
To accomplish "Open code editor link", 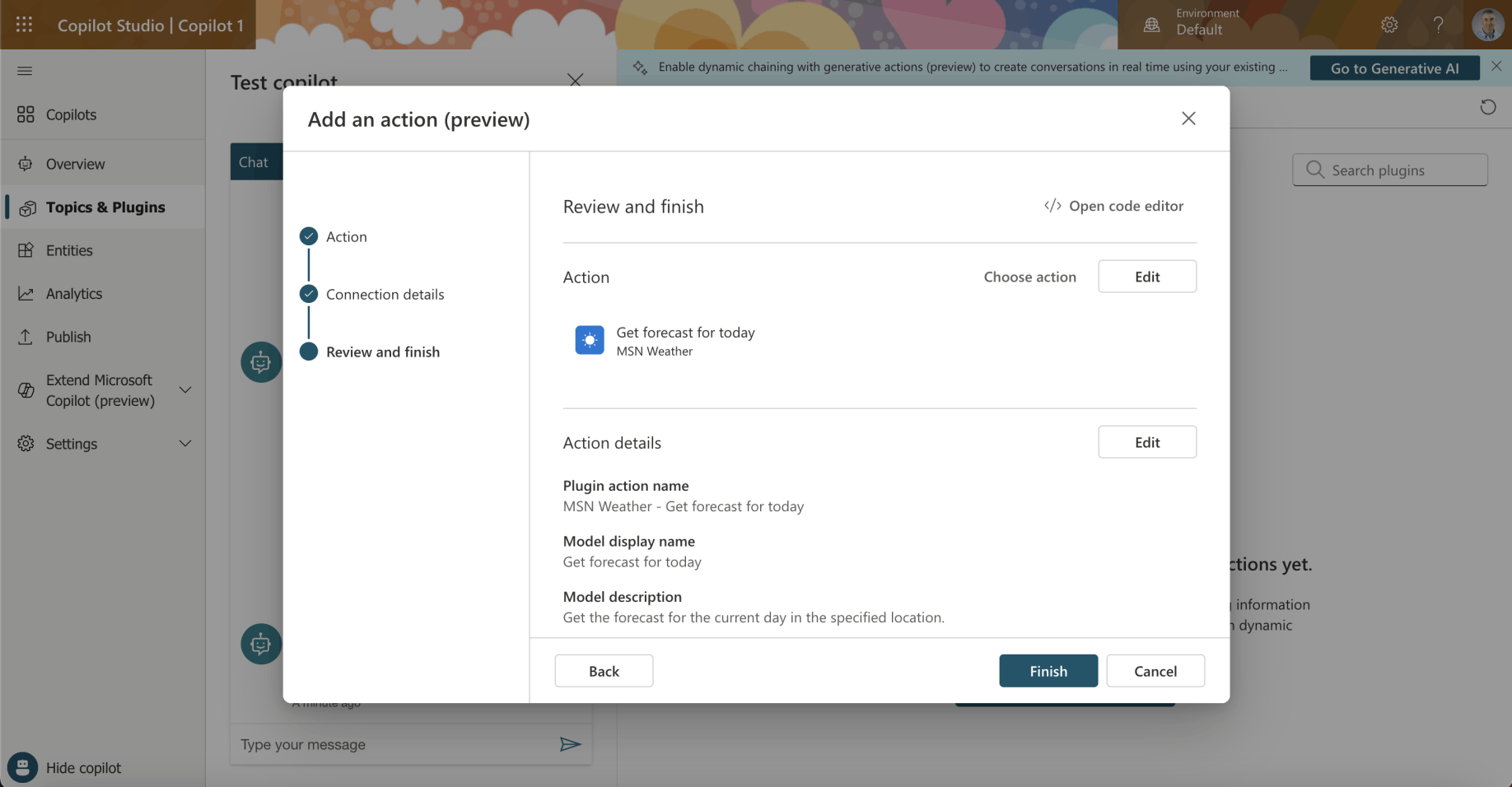I will click(x=1113, y=206).
